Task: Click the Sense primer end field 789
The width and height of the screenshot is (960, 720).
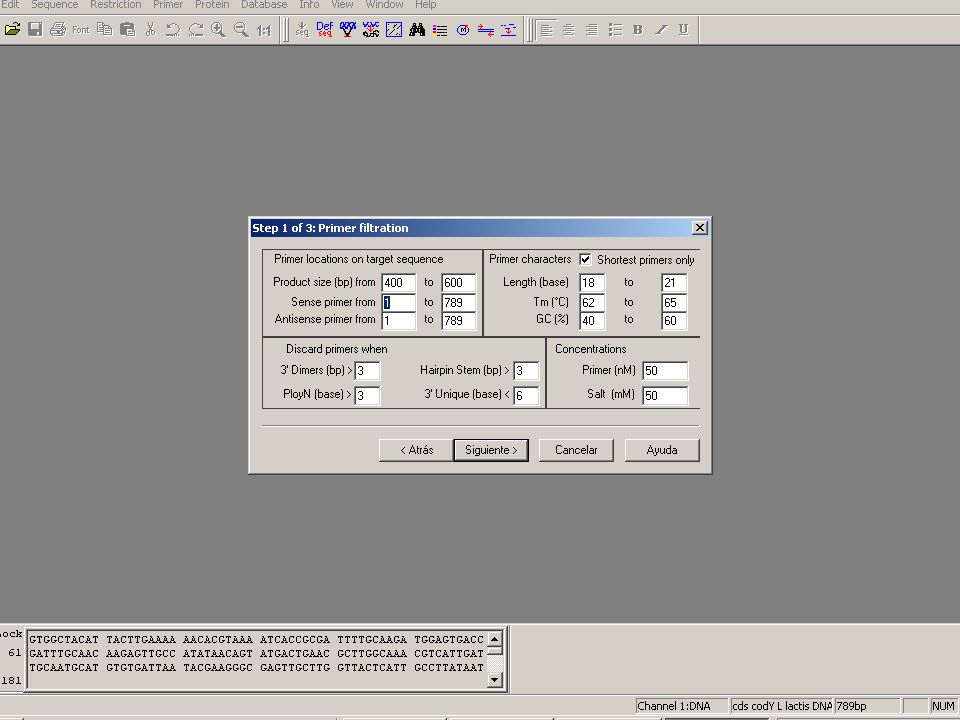Action: 459,302
